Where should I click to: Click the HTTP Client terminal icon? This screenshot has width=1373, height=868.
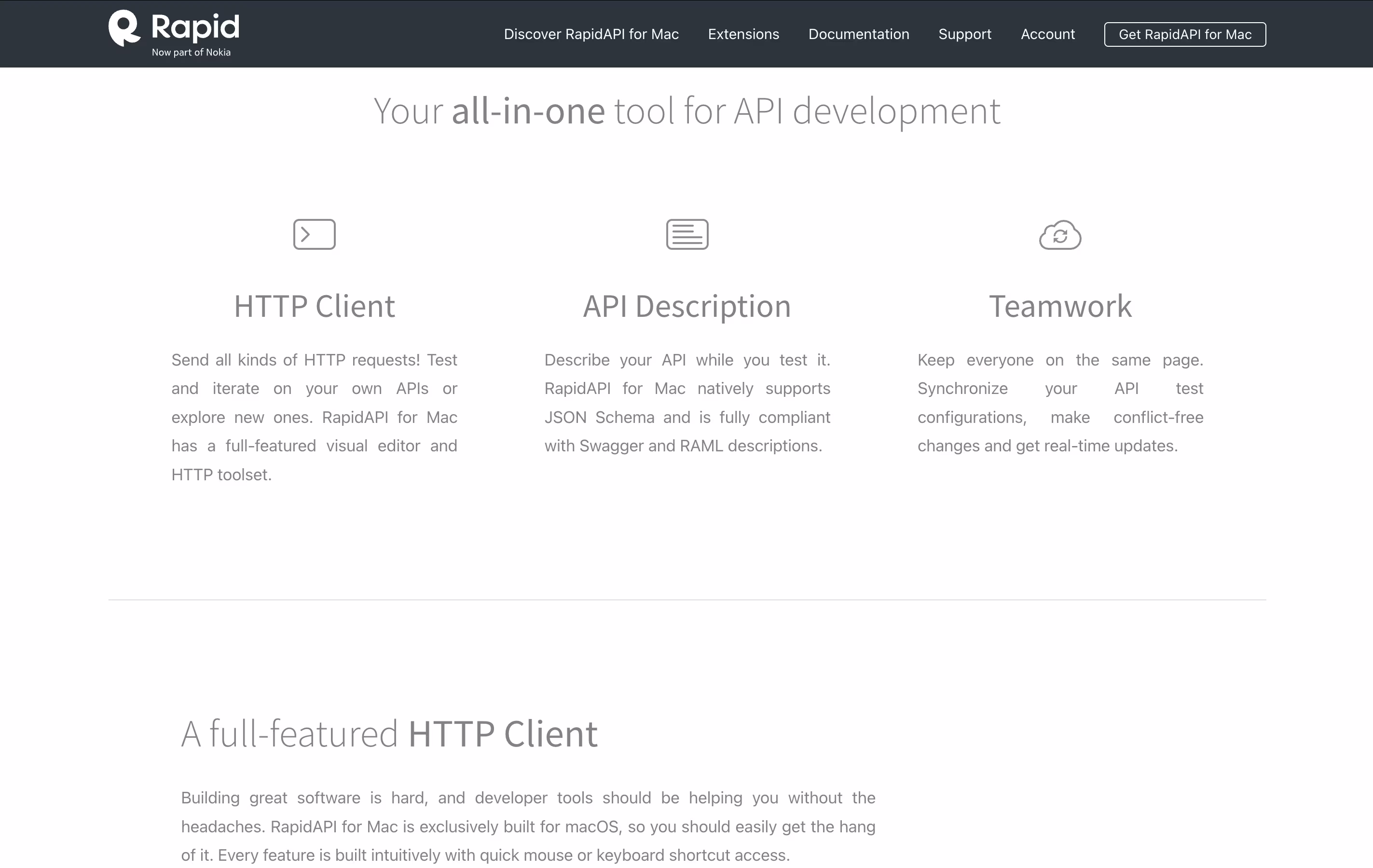pos(314,234)
